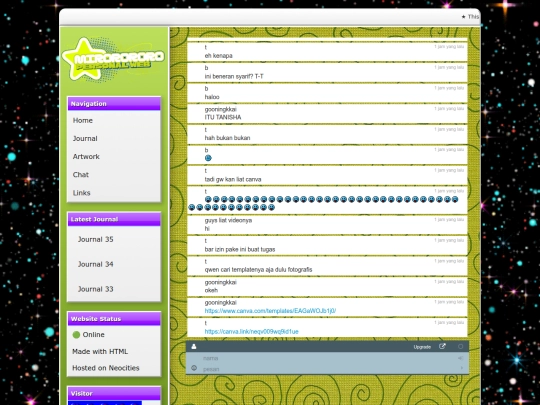This screenshot has height=405, width=540.
Task: Click the circular settings icon in chat header
Action: (460, 346)
